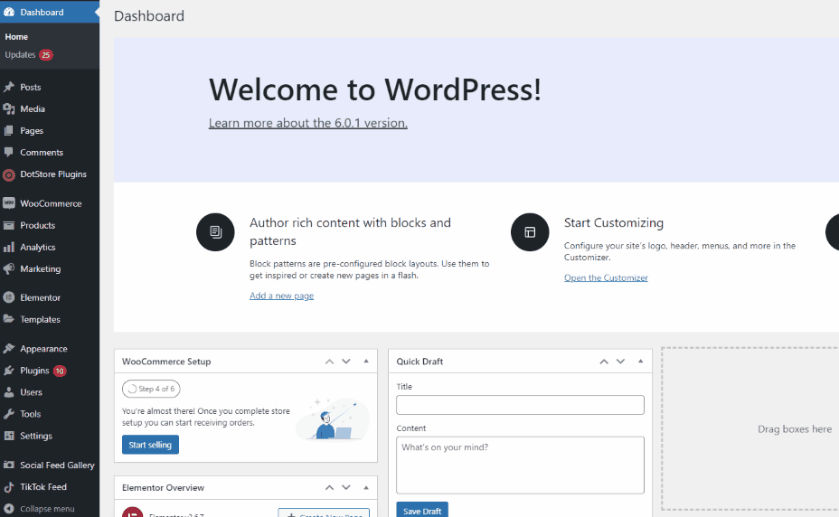
Task: Click the Users person icon
Action: pyautogui.click(x=9, y=392)
